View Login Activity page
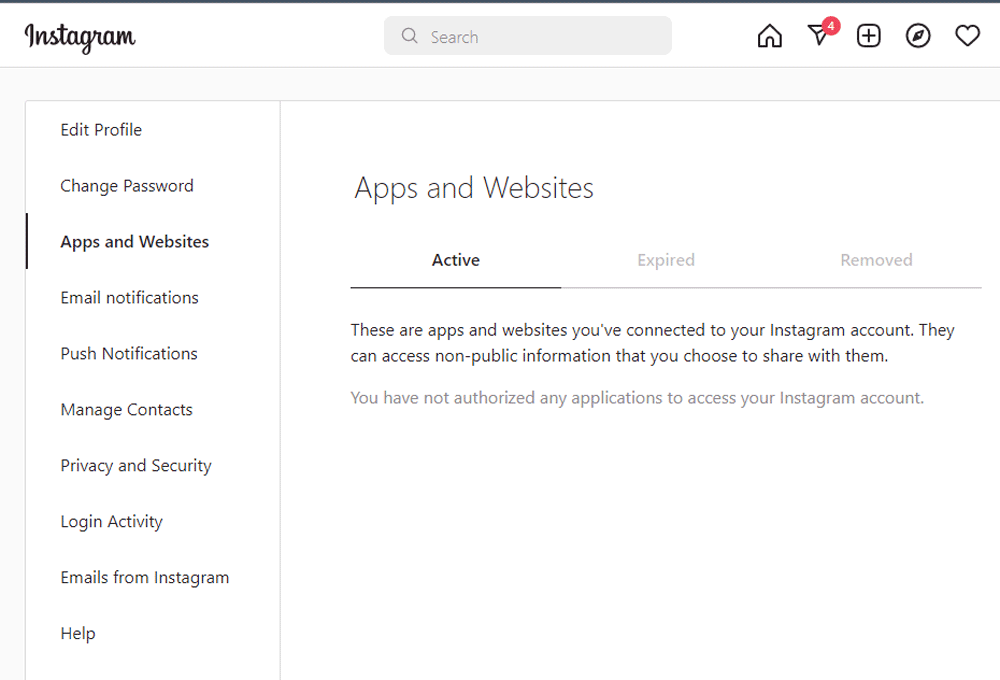The height and width of the screenshot is (680, 1000). (112, 522)
